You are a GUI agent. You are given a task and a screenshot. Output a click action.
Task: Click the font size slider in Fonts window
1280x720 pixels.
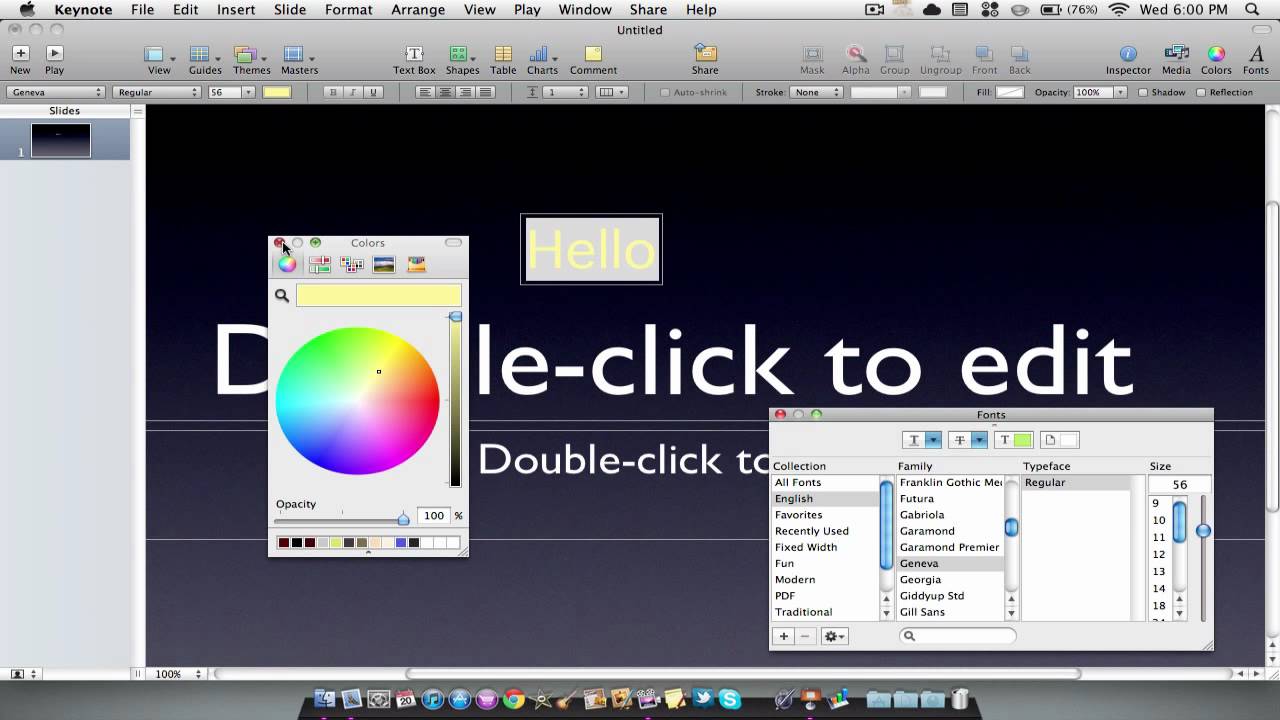point(1203,531)
